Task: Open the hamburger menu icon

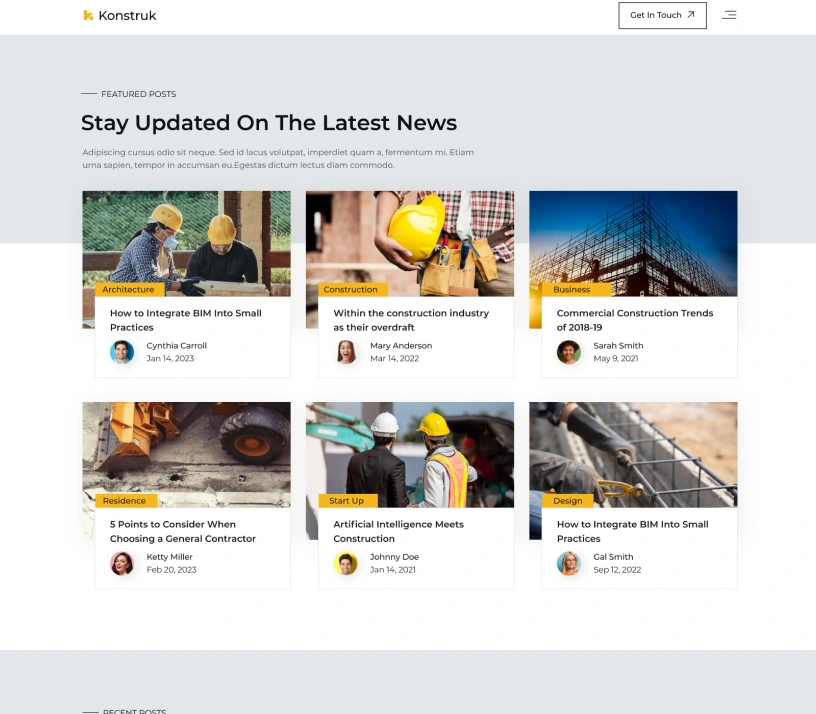Action: pos(729,15)
